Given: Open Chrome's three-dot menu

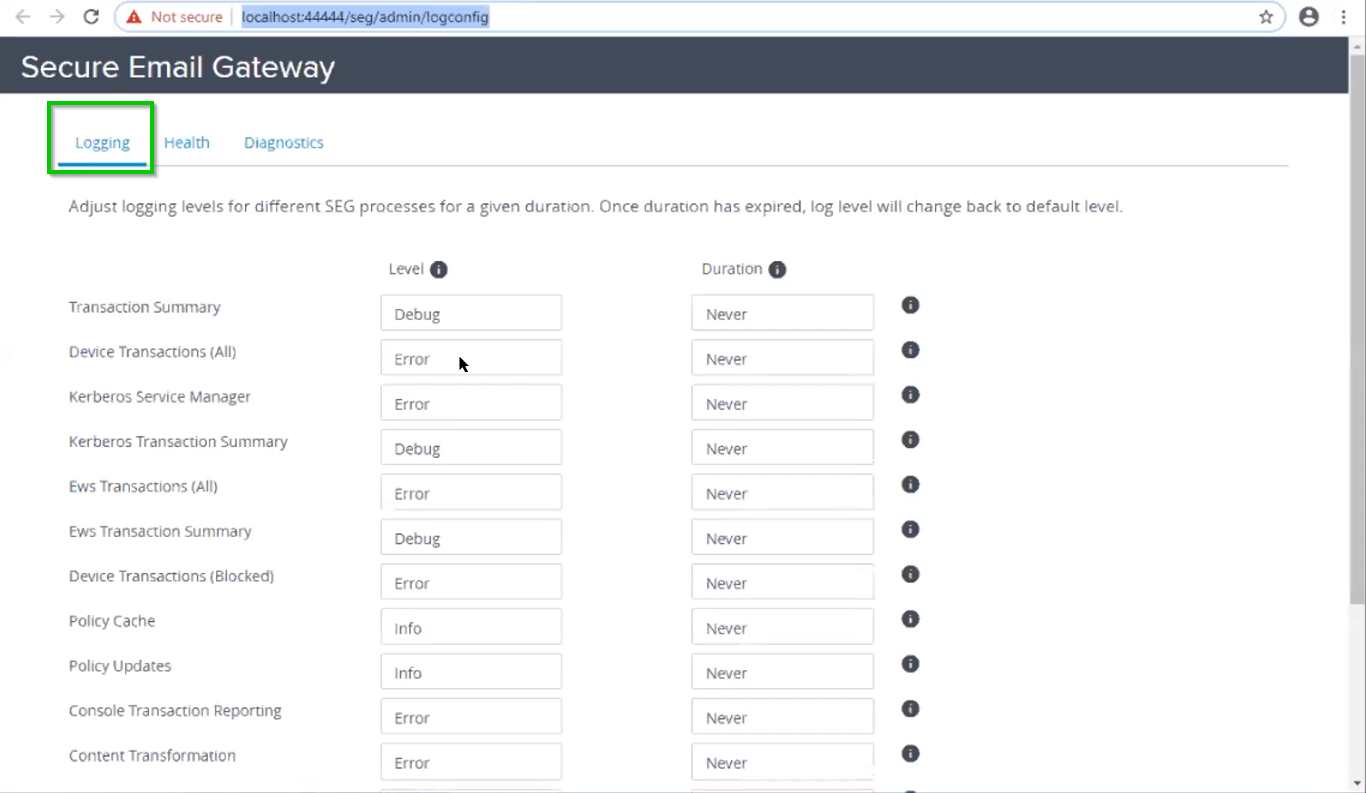Looking at the screenshot, I should coord(1344,16).
